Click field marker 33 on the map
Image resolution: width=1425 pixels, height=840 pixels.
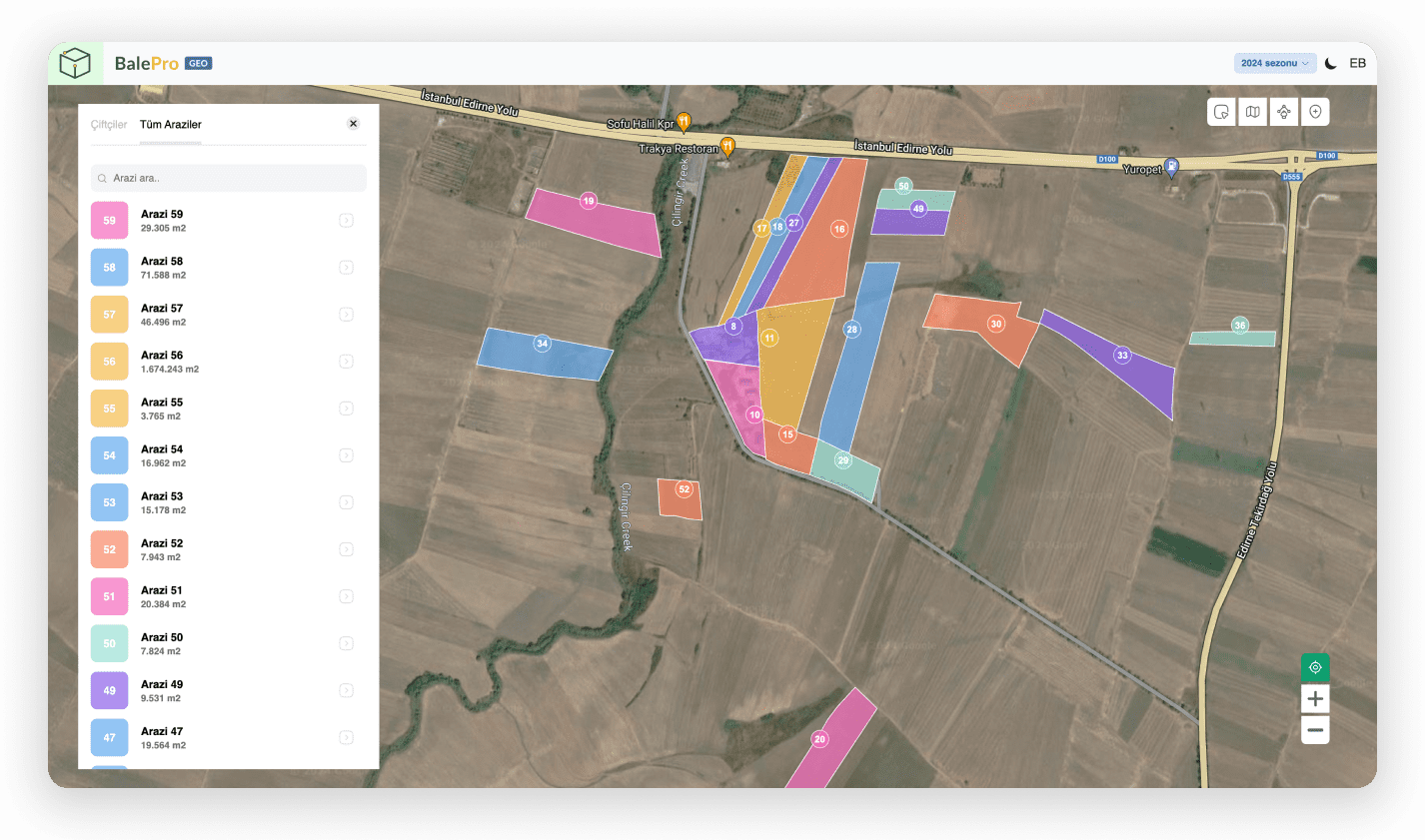[1122, 355]
